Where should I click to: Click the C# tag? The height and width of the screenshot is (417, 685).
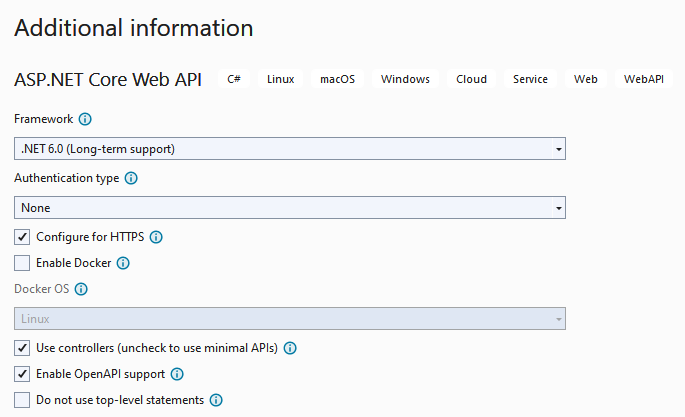[x=234, y=79]
